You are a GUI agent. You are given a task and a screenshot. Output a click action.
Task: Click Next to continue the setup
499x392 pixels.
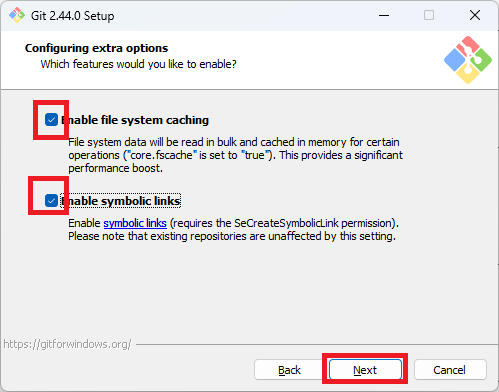tap(365, 370)
